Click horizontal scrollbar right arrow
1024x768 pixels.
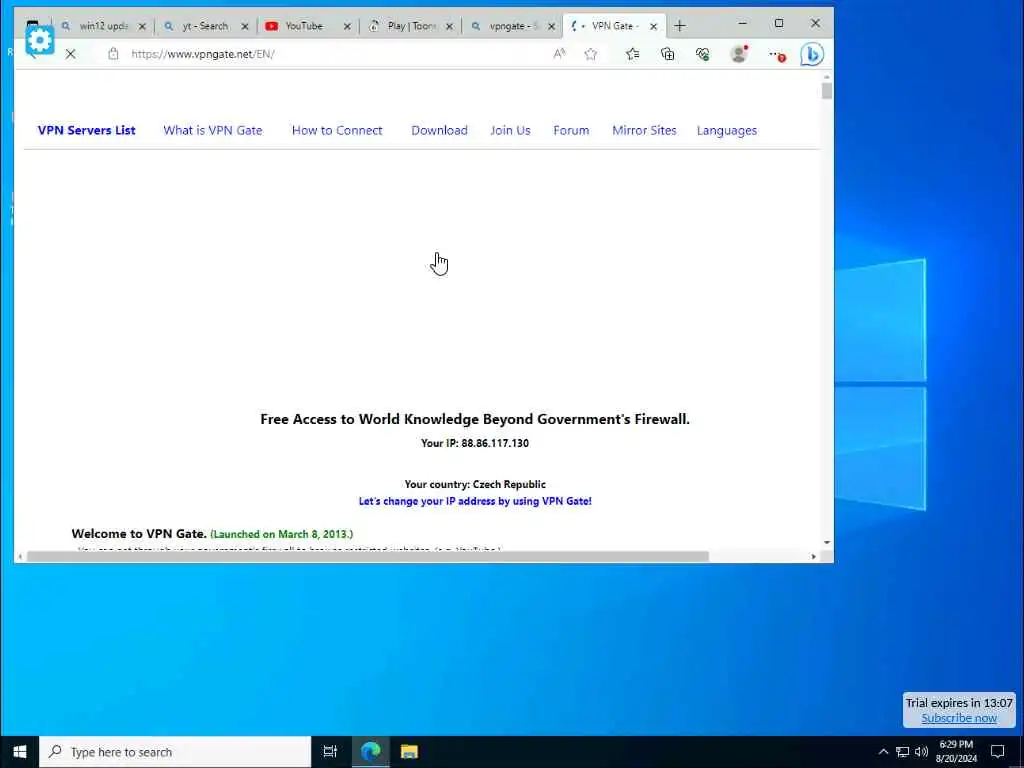click(814, 556)
